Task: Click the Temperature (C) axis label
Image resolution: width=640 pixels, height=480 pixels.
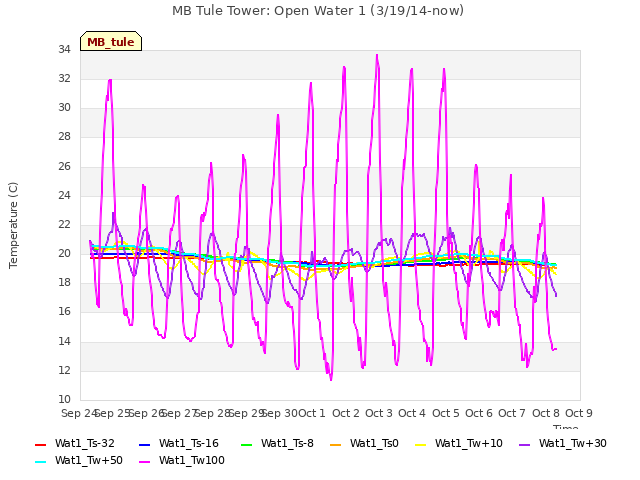Action: click(13, 225)
